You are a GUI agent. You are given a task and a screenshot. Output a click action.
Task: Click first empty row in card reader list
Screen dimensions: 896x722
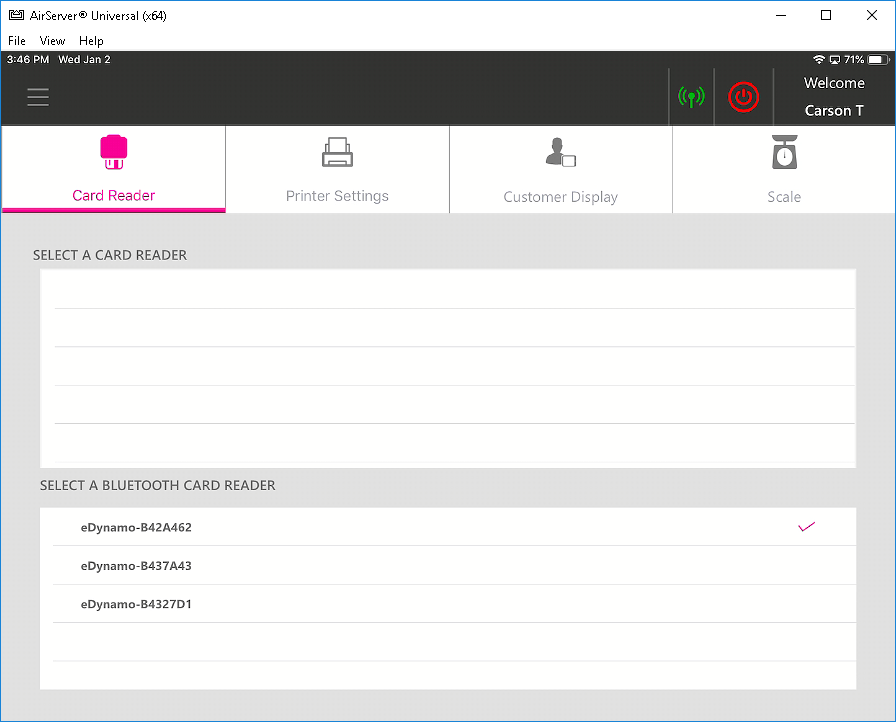448,290
